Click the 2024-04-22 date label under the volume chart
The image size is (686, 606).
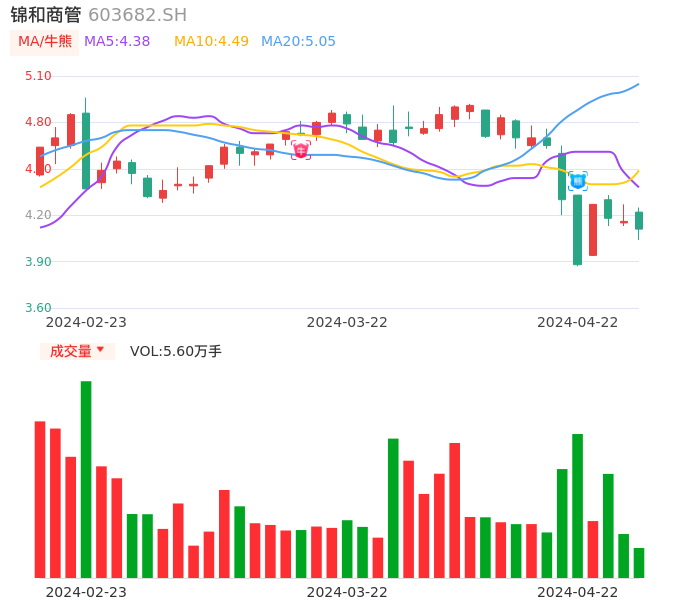[578, 592]
